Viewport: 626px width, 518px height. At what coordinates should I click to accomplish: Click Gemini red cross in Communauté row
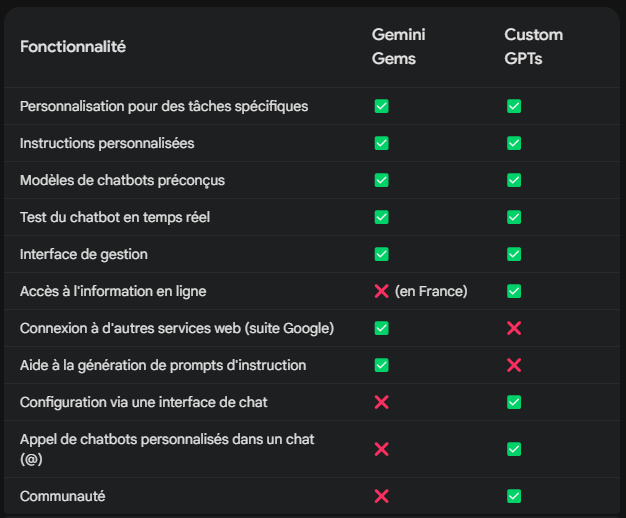(x=381, y=496)
